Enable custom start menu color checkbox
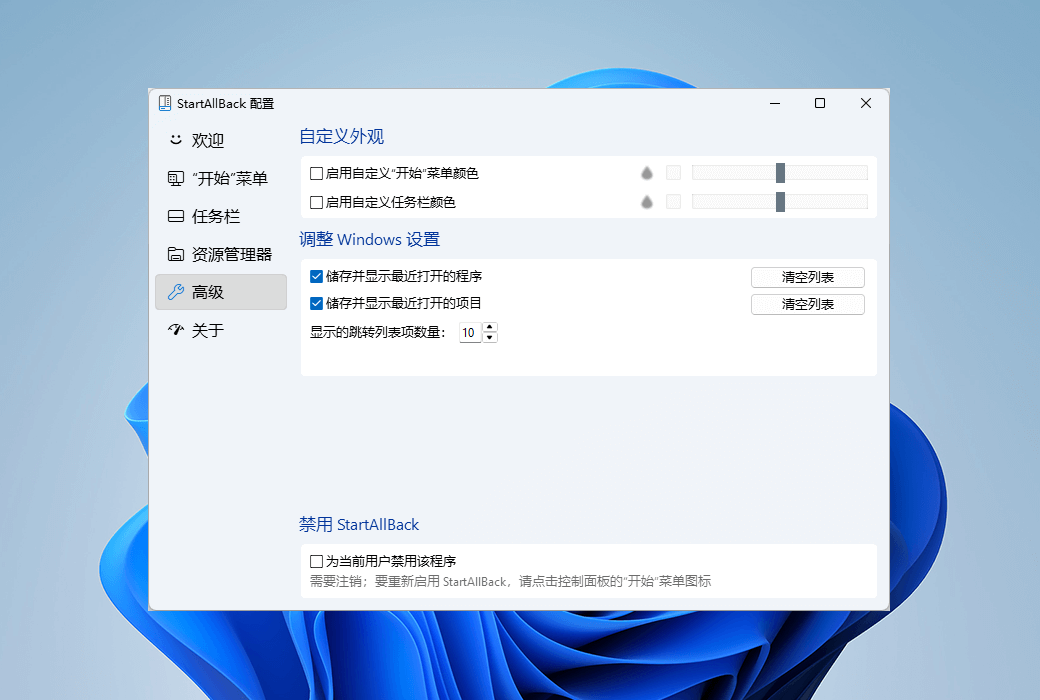Screen dimensions: 1040x700 pos(315,172)
